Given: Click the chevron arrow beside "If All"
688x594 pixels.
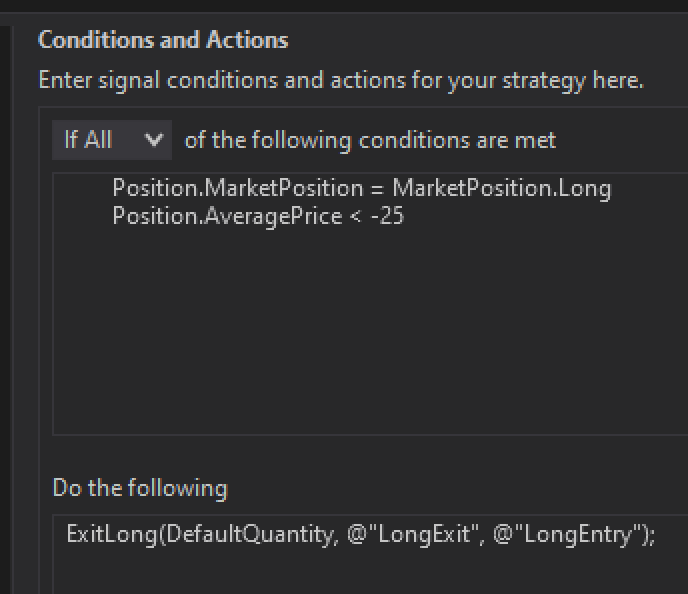Looking at the screenshot, I should (x=153, y=140).
